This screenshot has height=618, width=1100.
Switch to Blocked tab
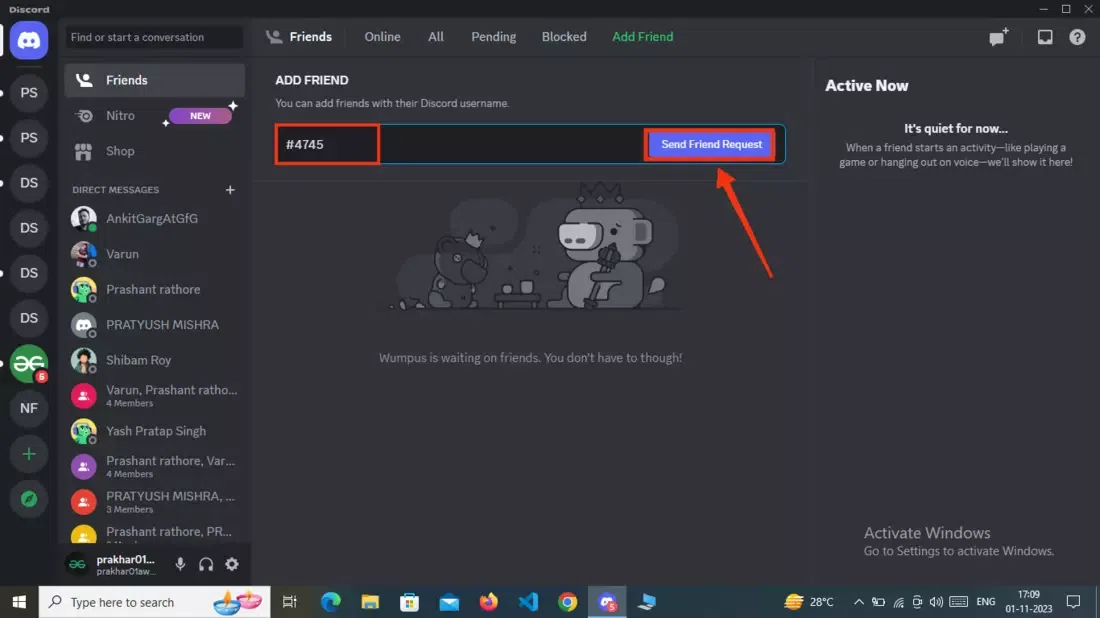coord(563,37)
